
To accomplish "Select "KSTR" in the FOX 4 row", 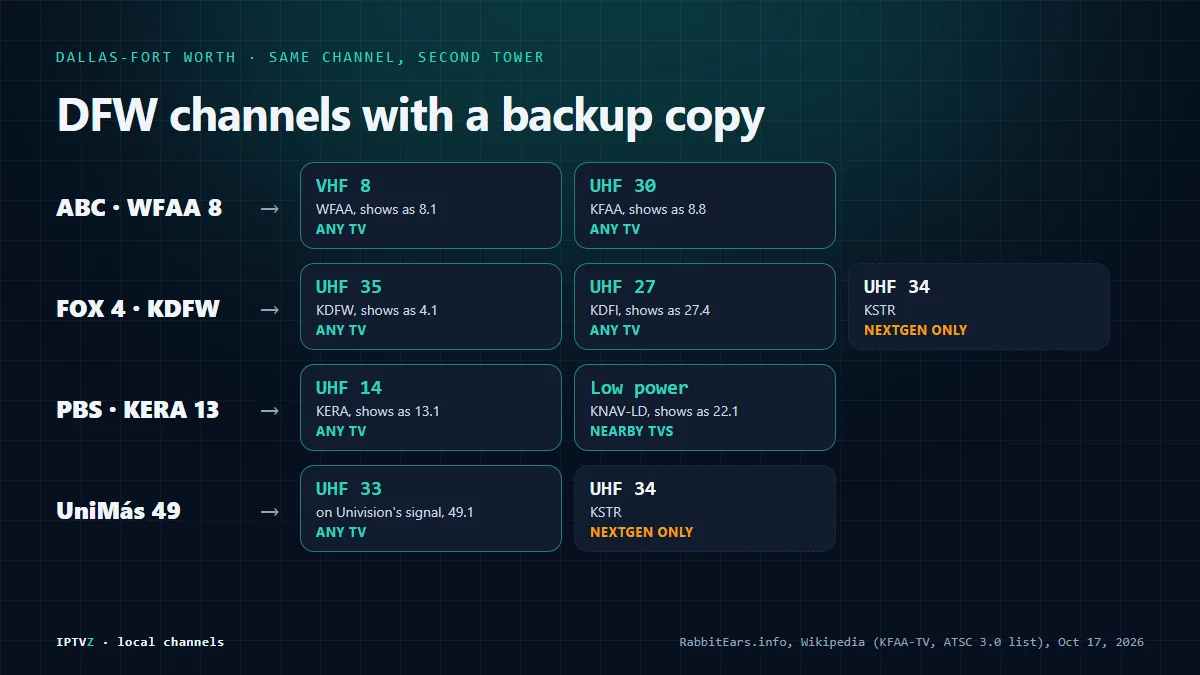I will click(x=880, y=311).
